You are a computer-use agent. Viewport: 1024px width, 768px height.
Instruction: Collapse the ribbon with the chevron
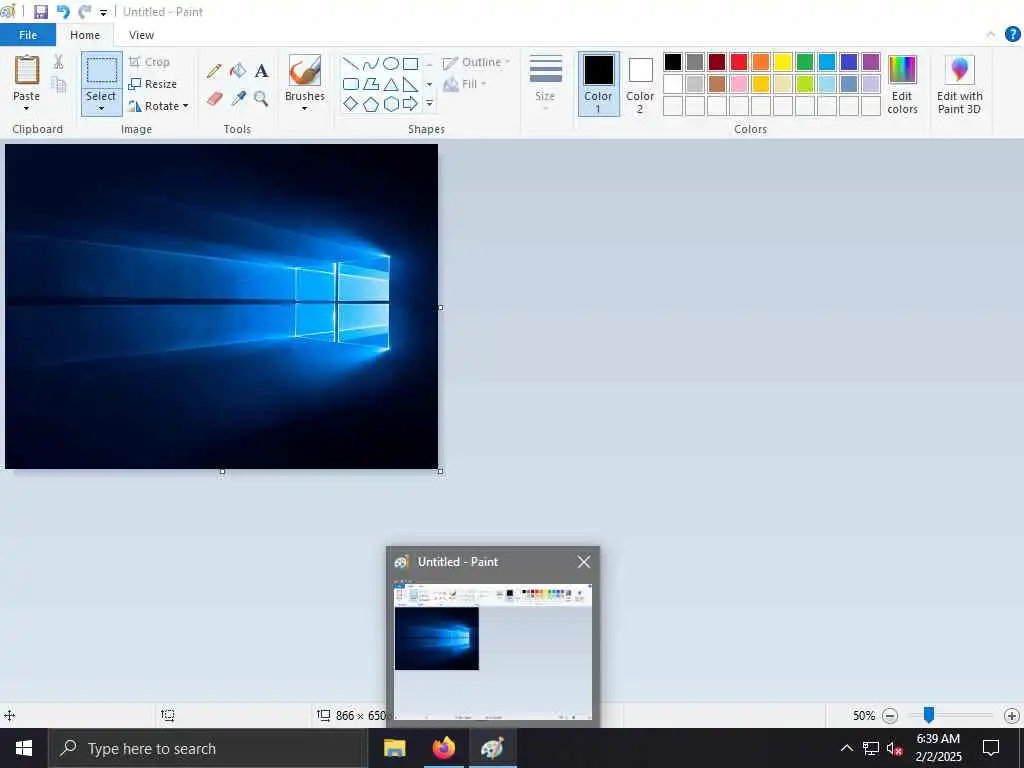991,34
